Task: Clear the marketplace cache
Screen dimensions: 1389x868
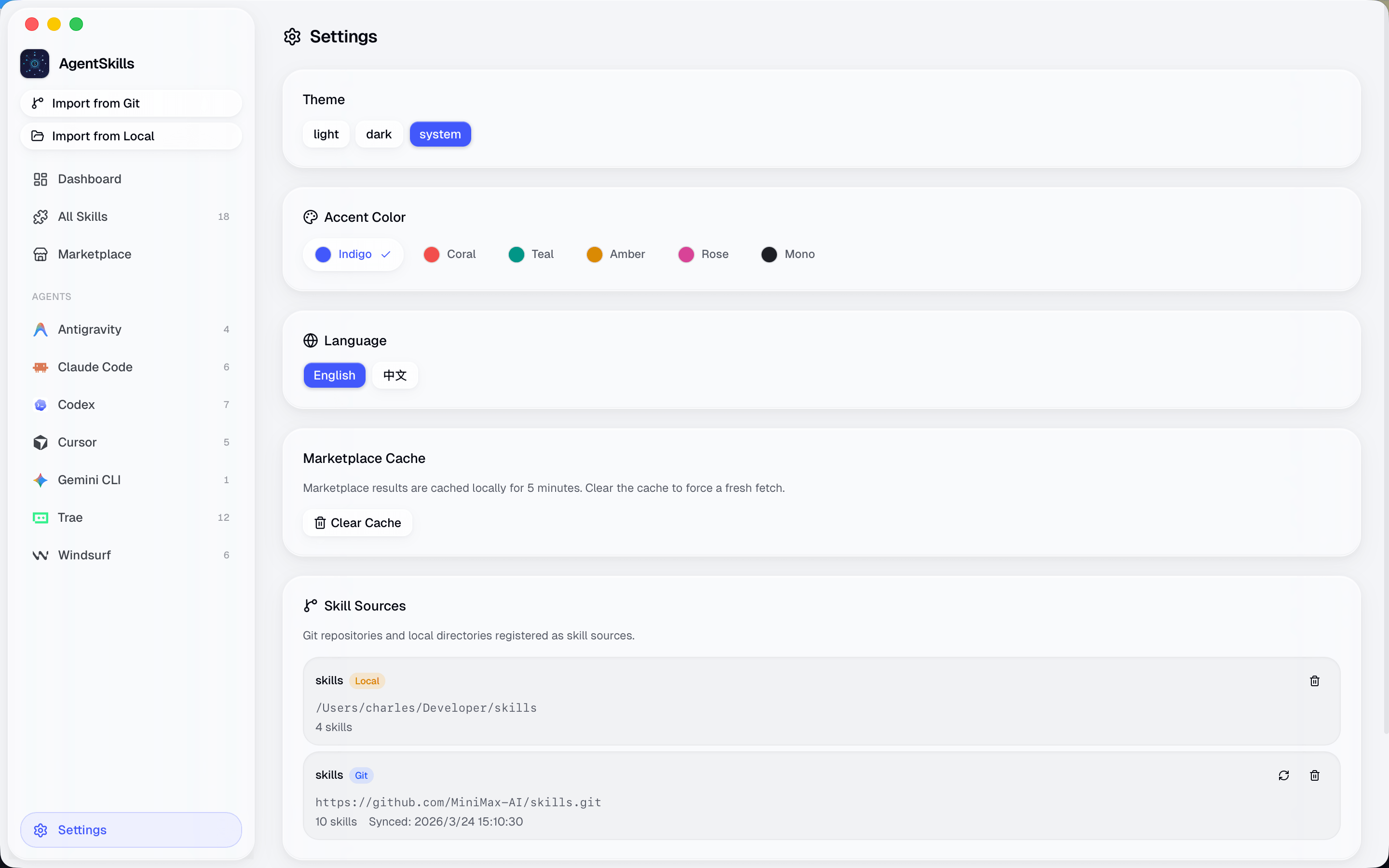Action: (357, 522)
